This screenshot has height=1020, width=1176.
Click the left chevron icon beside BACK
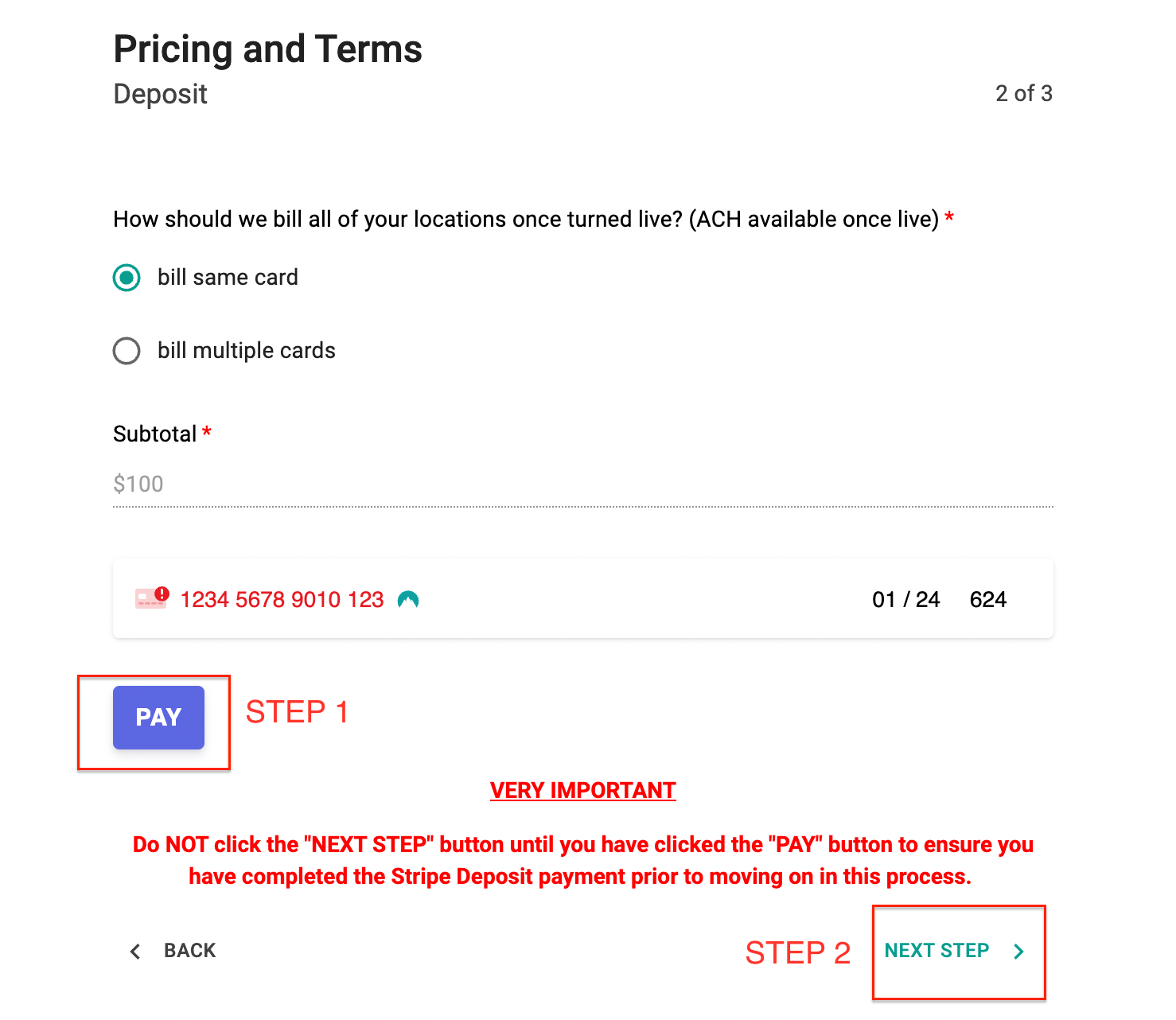click(135, 951)
